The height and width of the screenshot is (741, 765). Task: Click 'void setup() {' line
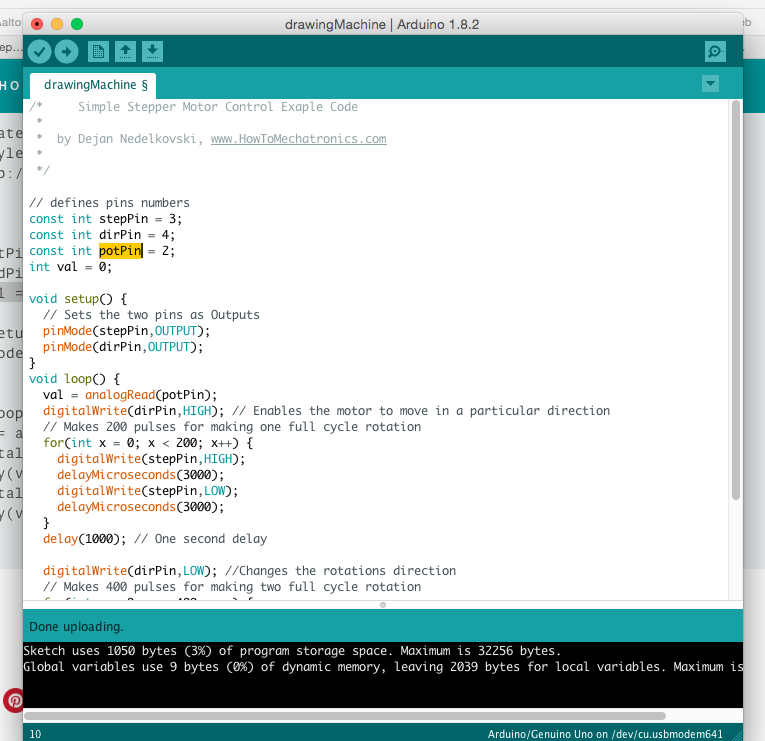point(78,299)
